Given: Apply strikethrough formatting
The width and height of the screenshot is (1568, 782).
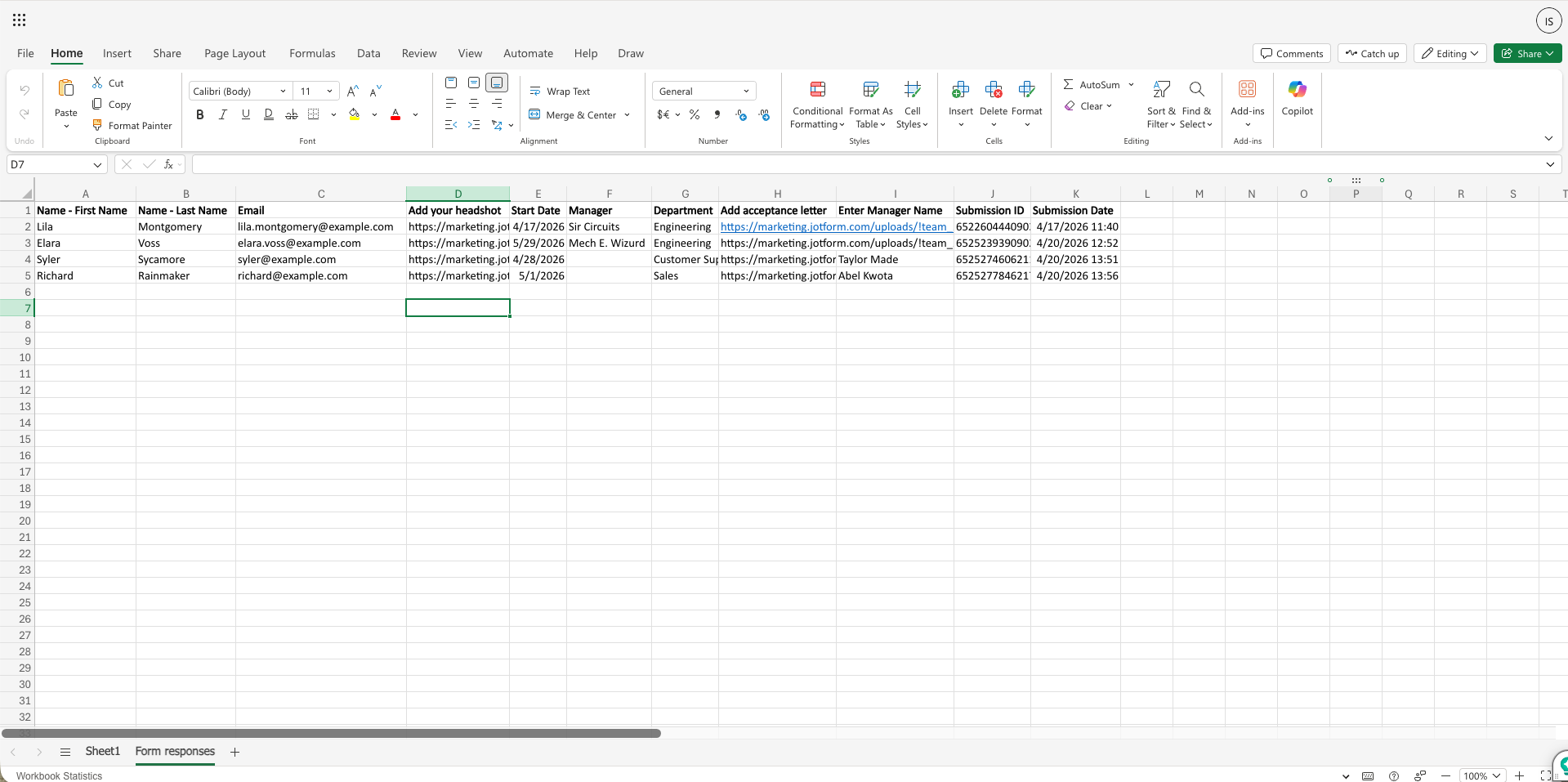Looking at the screenshot, I should click(x=292, y=114).
